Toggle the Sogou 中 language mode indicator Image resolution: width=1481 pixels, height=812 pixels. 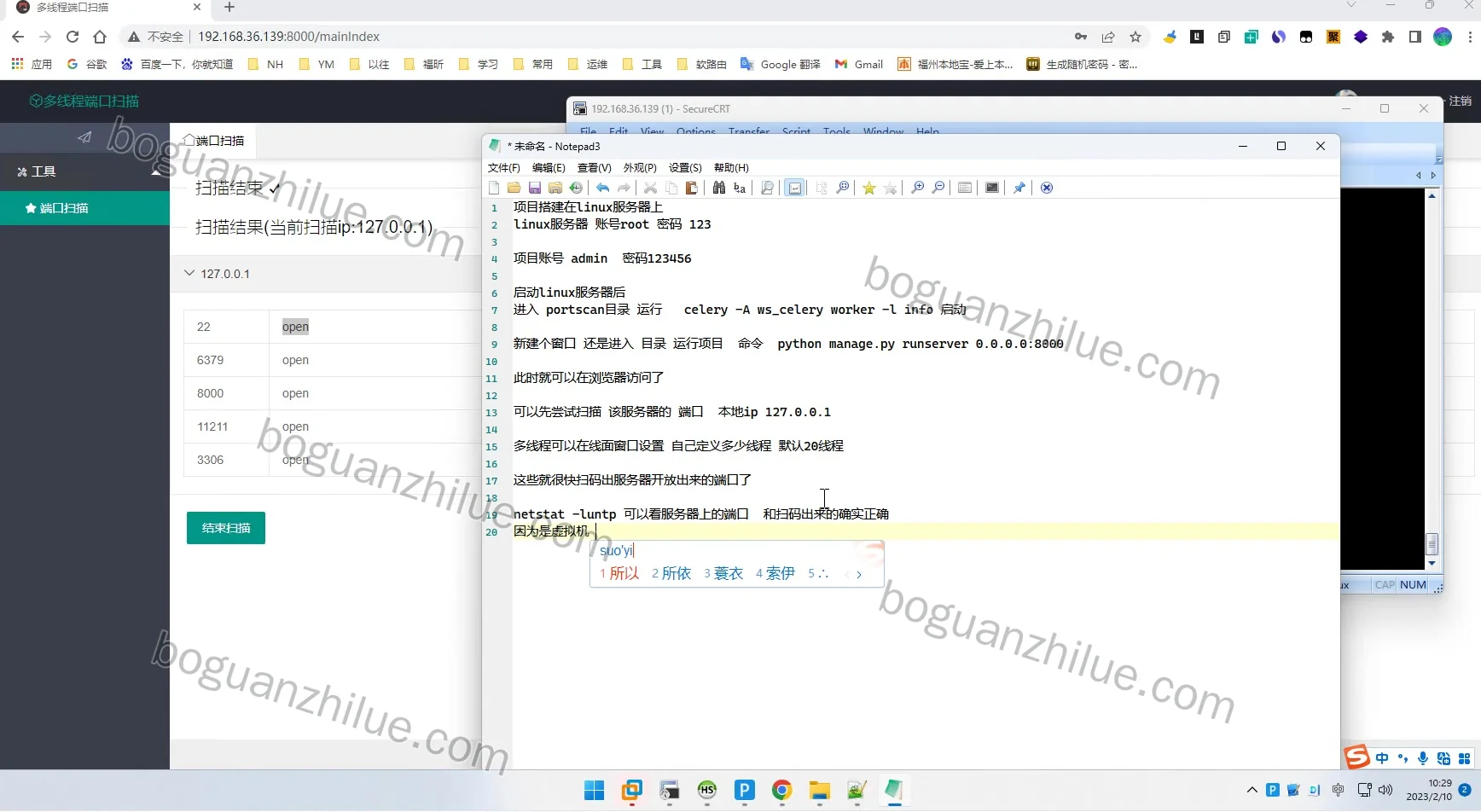click(x=1382, y=758)
